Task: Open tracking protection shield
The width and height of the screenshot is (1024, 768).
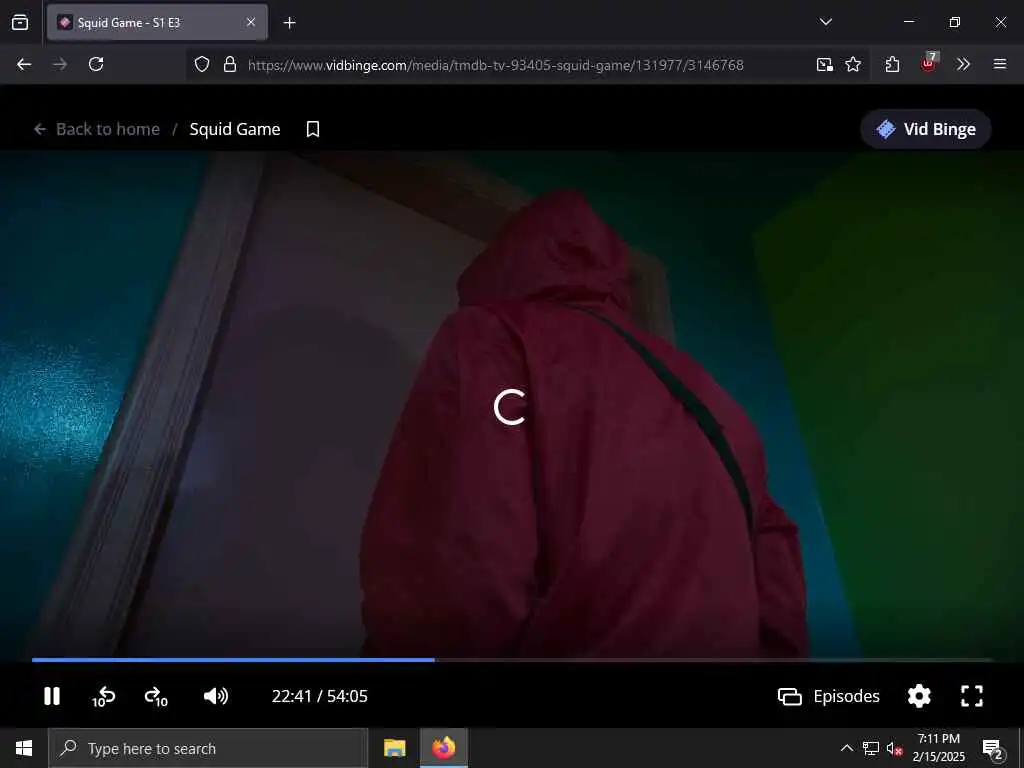Action: (x=202, y=64)
